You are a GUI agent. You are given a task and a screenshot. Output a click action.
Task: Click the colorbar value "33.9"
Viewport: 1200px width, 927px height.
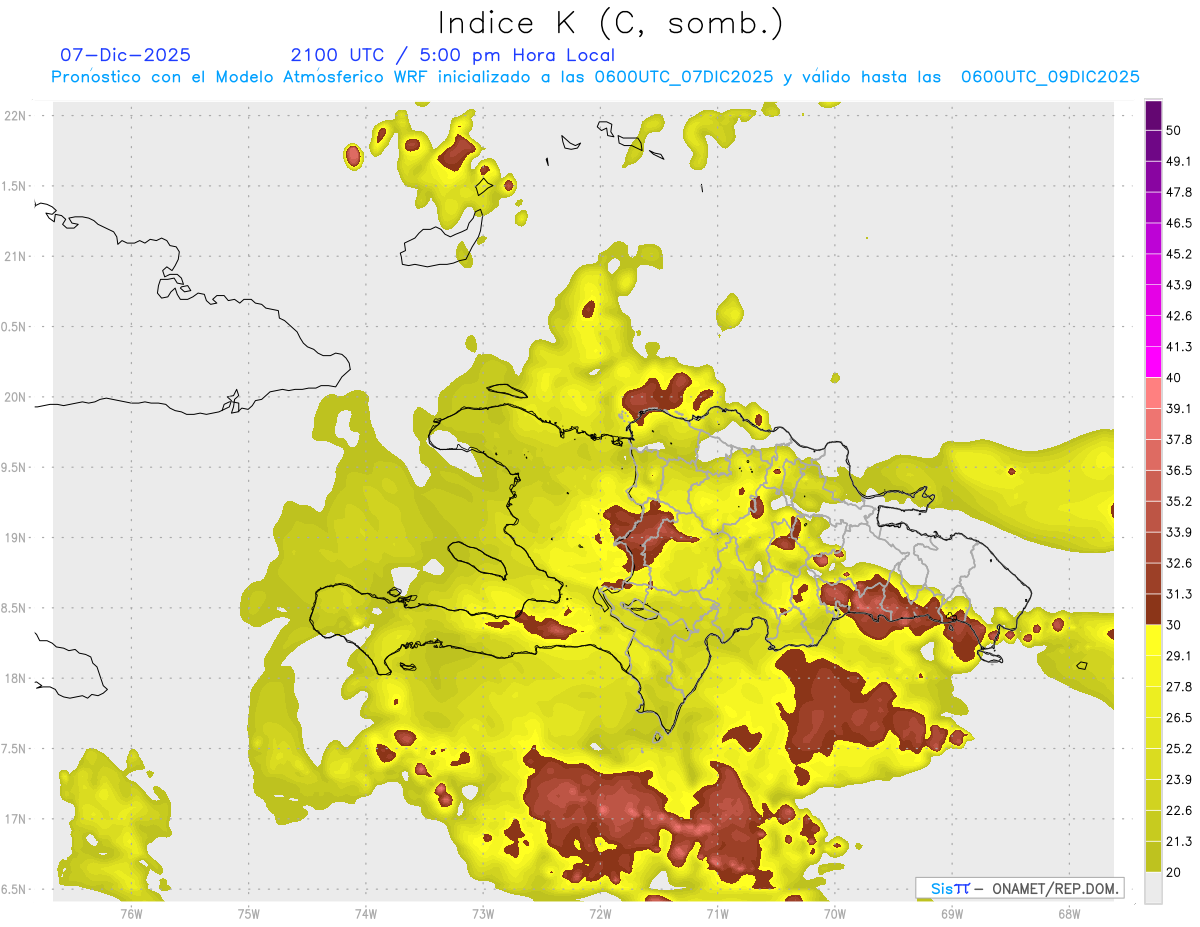point(1178,532)
